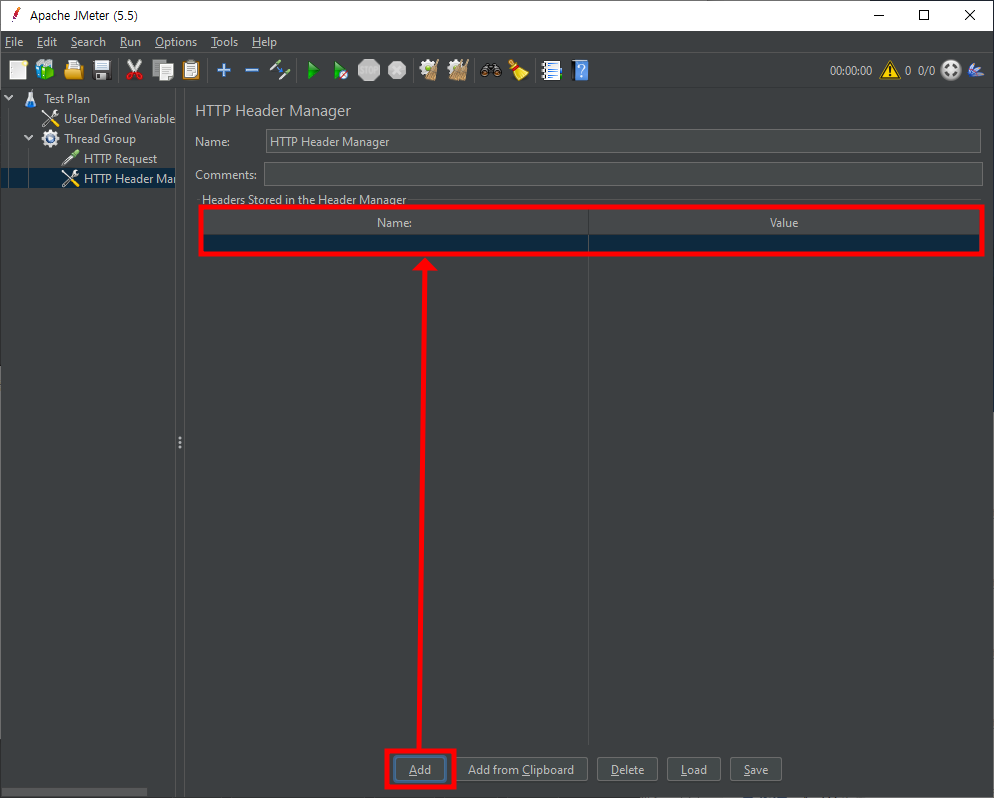The height and width of the screenshot is (798, 994).
Task: Click the yellow warning log icon
Action: click(889, 70)
